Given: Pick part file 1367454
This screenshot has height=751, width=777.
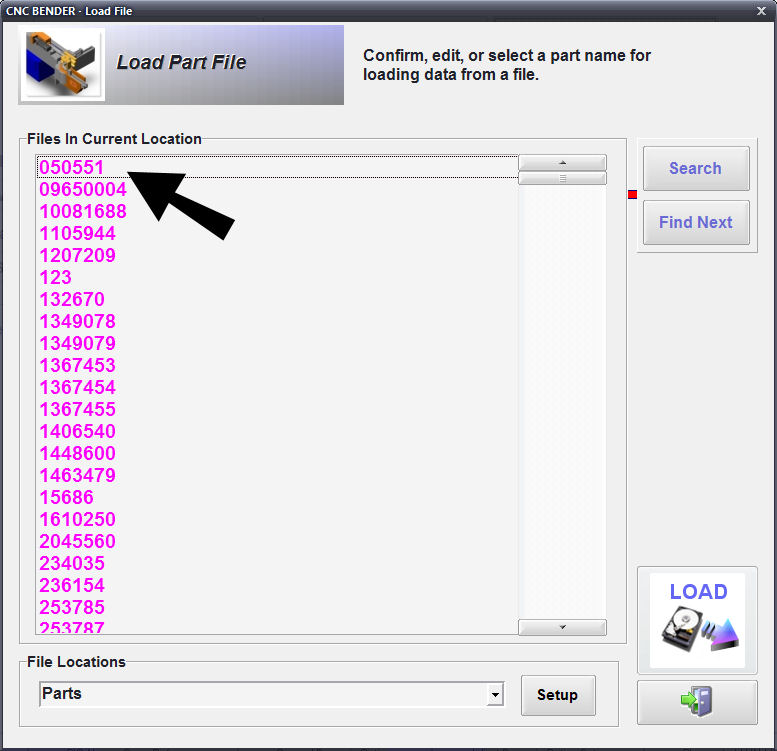Looking at the screenshot, I should [x=77, y=387].
